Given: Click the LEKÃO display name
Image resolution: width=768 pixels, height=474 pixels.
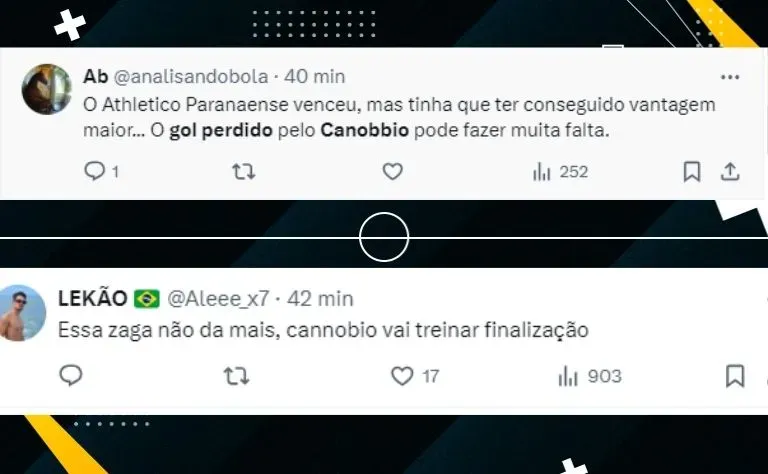Looking at the screenshot, I should [93, 298].
